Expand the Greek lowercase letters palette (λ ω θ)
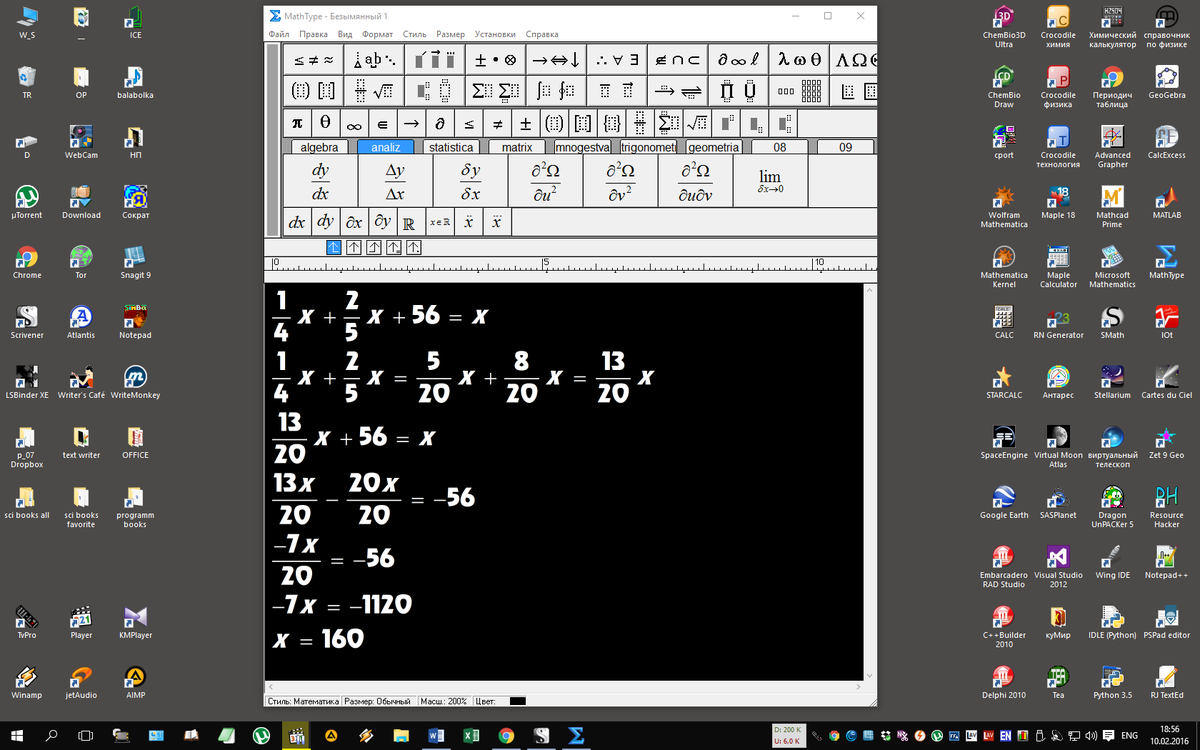The image size is (1200, 750). (x=800, y=59)
